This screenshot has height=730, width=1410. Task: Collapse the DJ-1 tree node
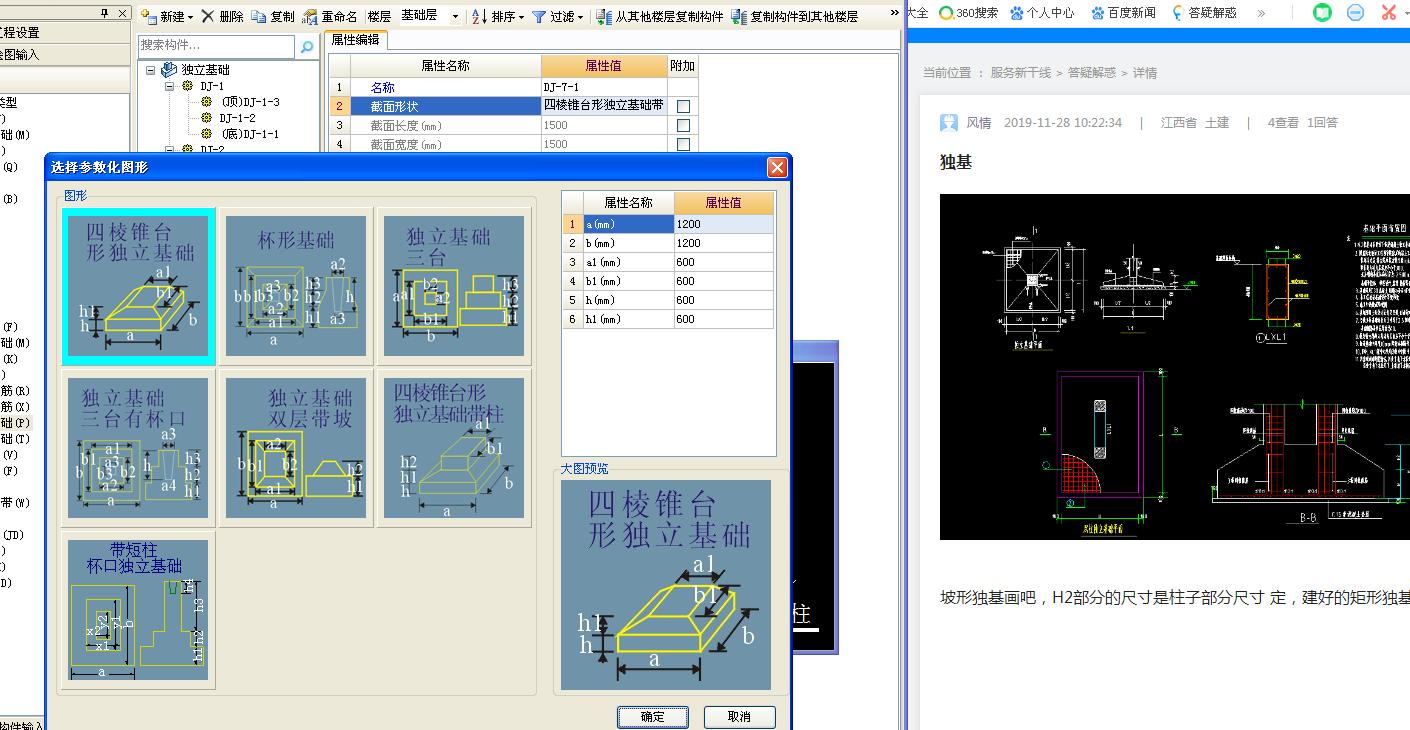170,86
